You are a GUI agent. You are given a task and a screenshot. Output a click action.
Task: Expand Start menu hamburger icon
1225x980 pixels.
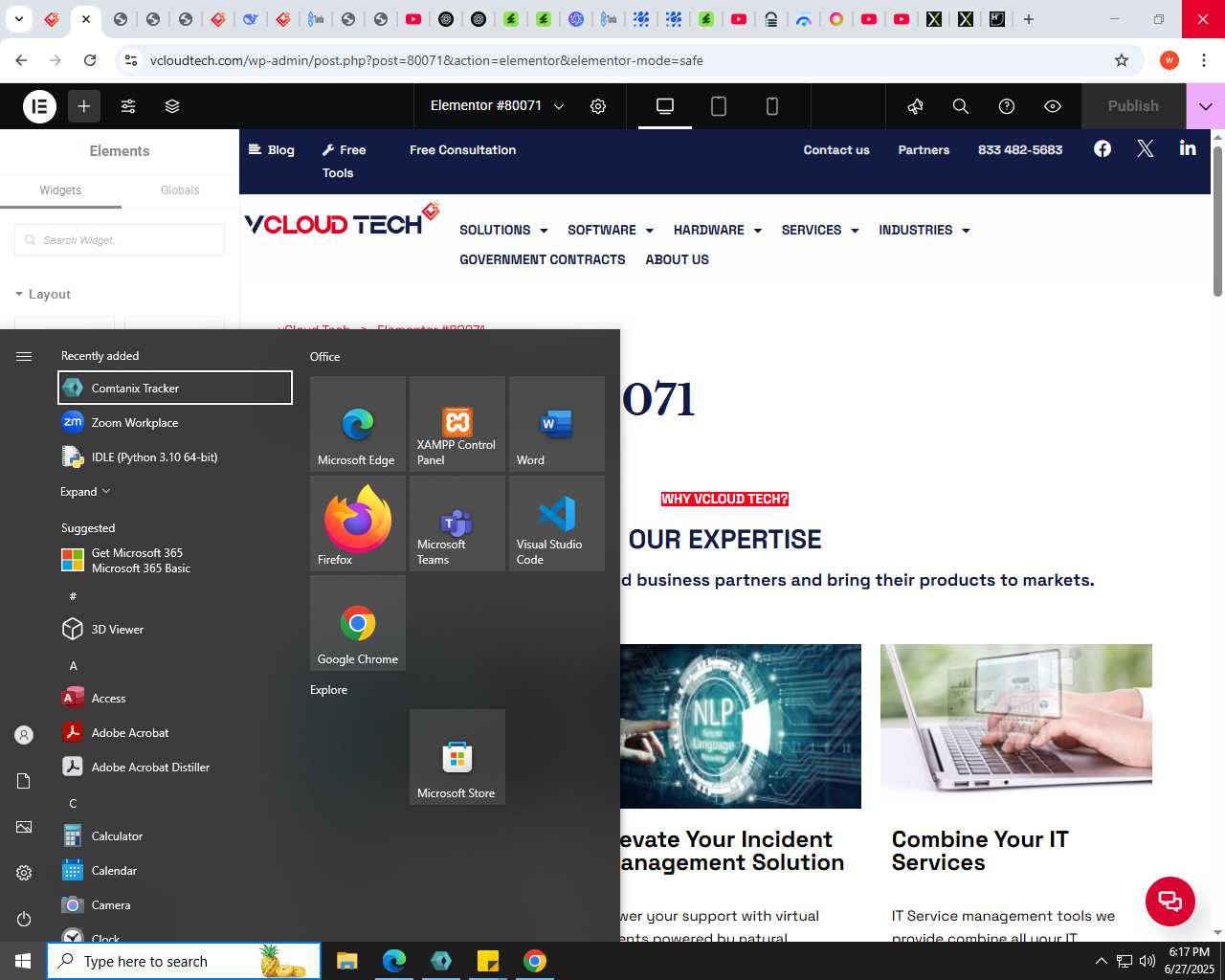coord(24,356)
